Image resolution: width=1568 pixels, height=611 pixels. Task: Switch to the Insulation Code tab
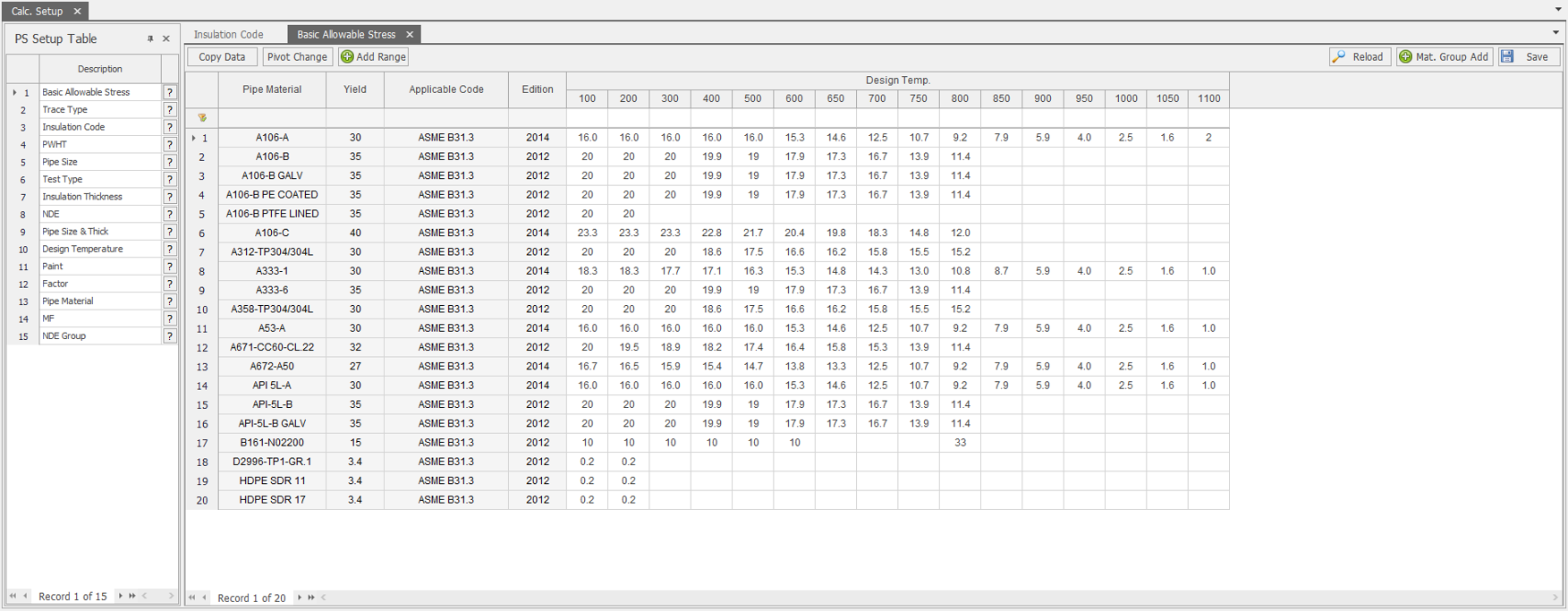[229, 35]
